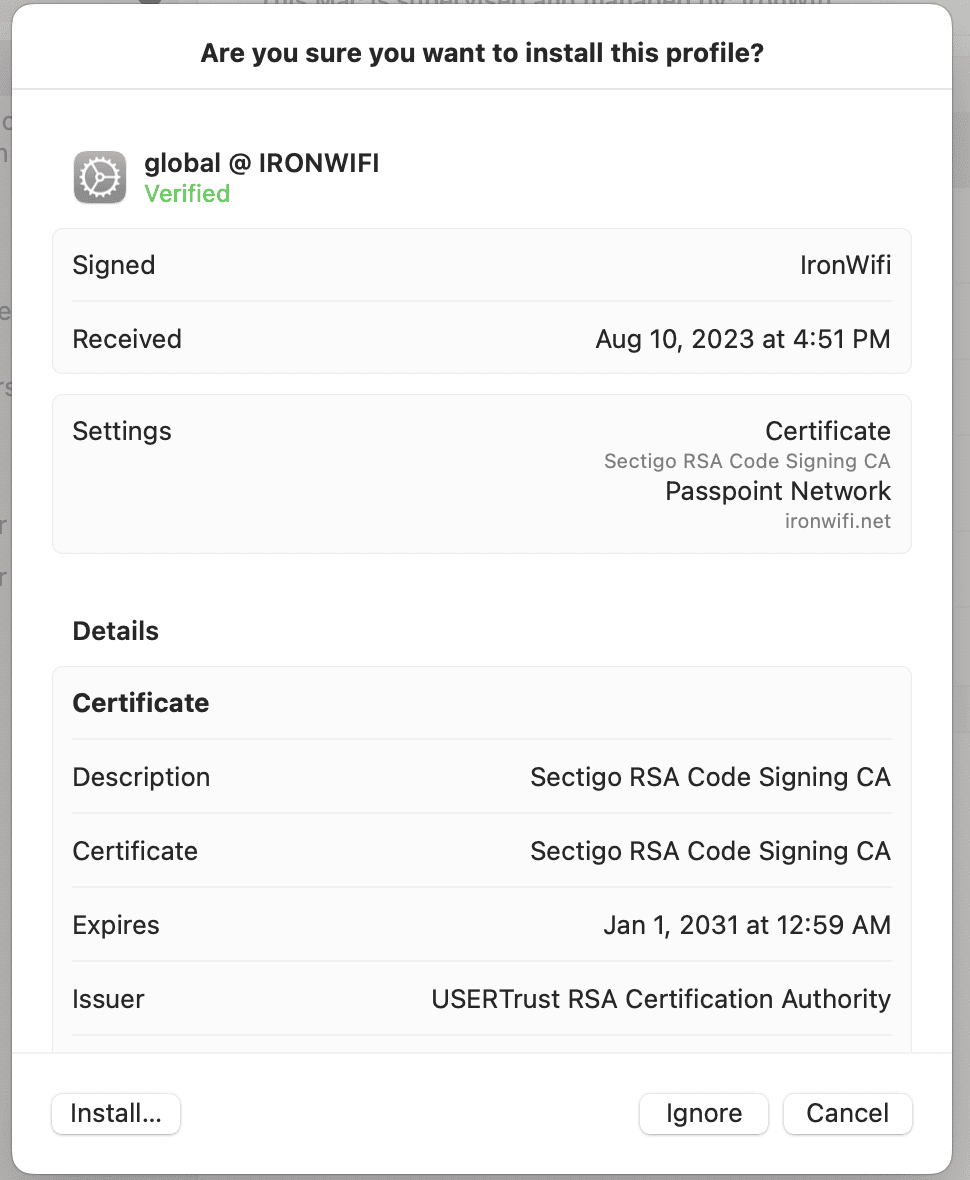970x1180 pixels.
Task: Click the Ignore button
Action: (704, 1113)
